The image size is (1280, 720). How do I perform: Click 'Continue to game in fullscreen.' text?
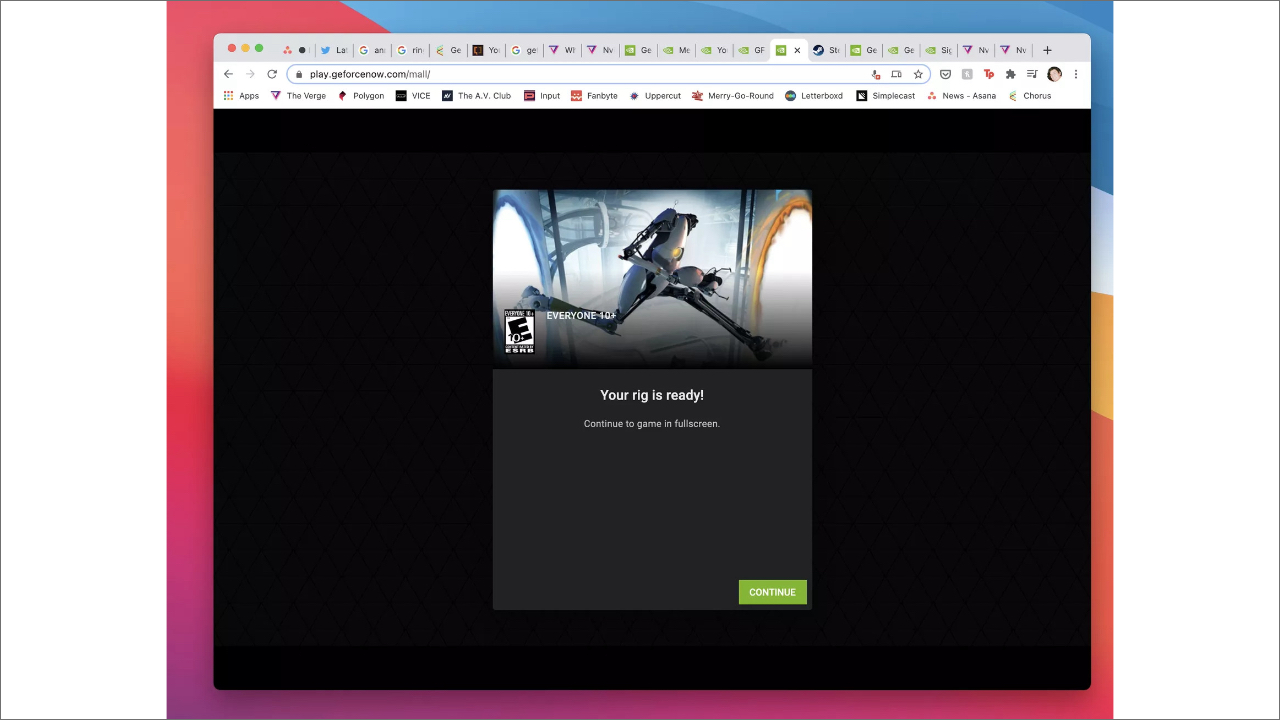652,424
